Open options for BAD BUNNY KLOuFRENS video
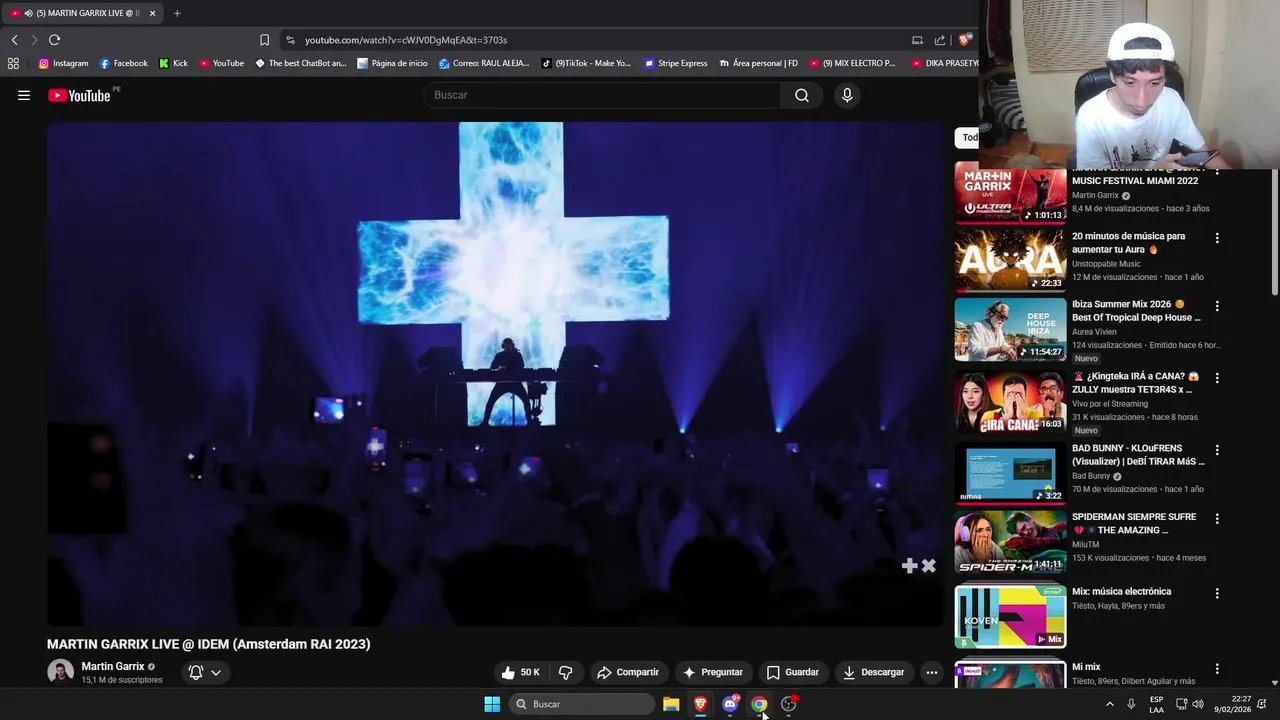Image resolution: width=1280 pixels, height=720 pixels. tap(1217, 450)
